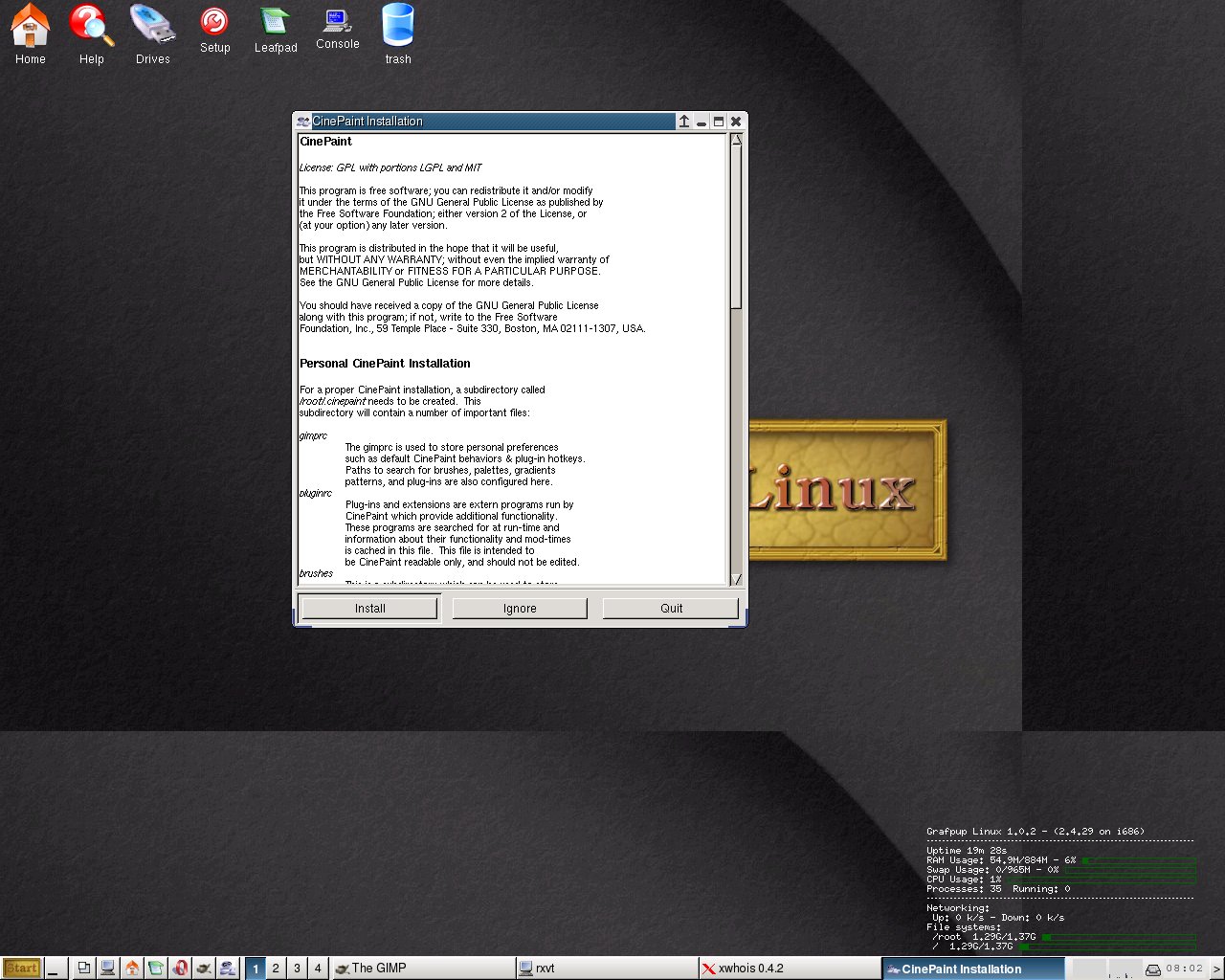Screen dimensions: 1225x980
Task: Click the scroll-up arrow of the license text
Action: [x=736, y=140]
